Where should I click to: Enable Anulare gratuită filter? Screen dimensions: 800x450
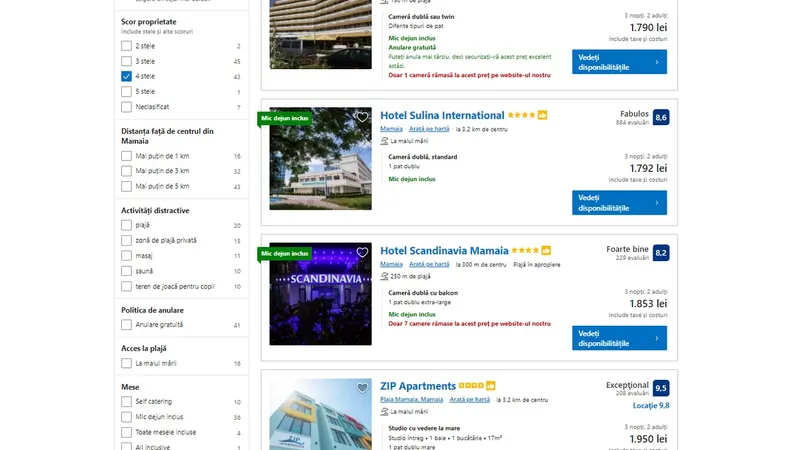pos(127,324)
